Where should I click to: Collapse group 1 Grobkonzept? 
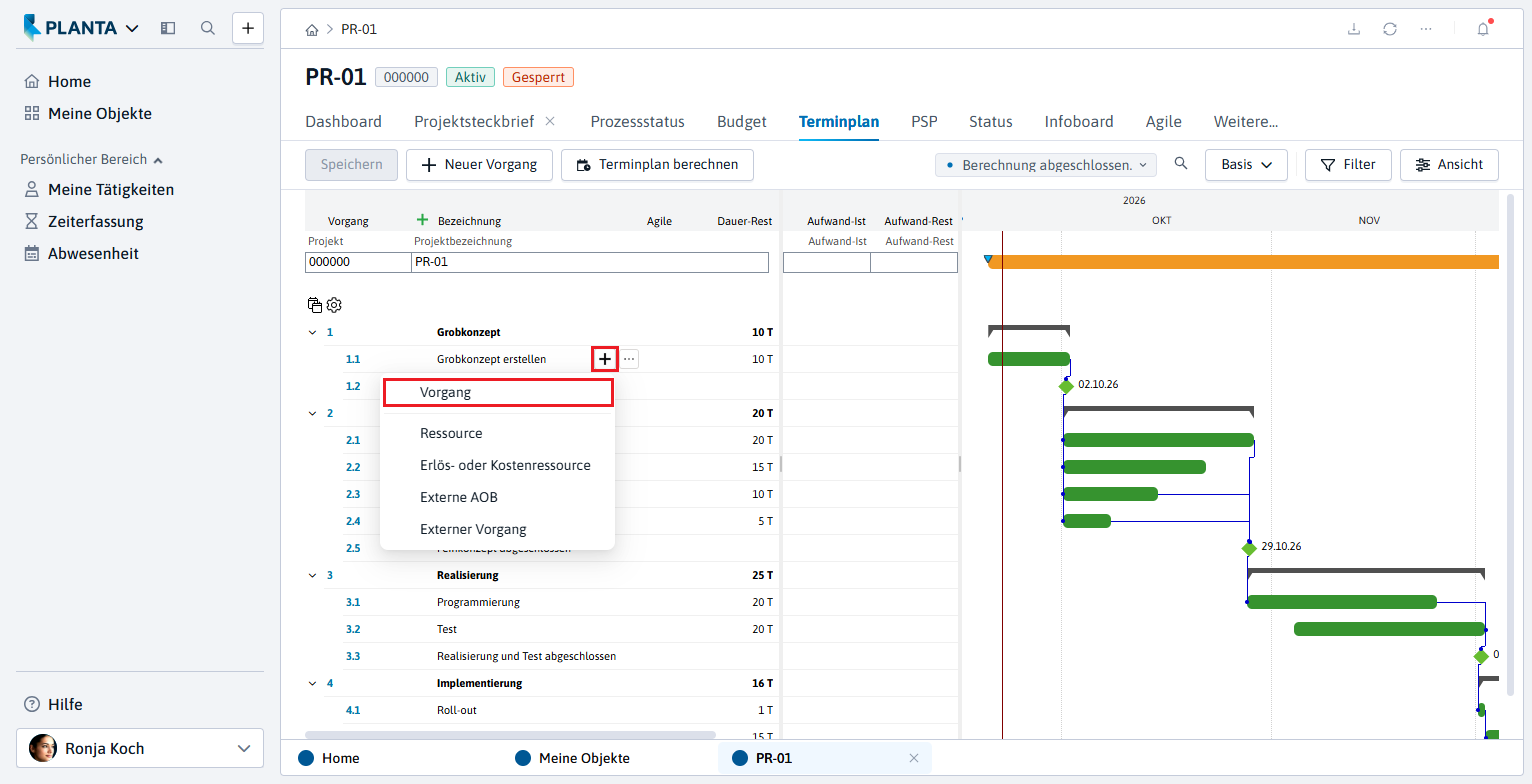pyautogui.click(x=312, y=332)
